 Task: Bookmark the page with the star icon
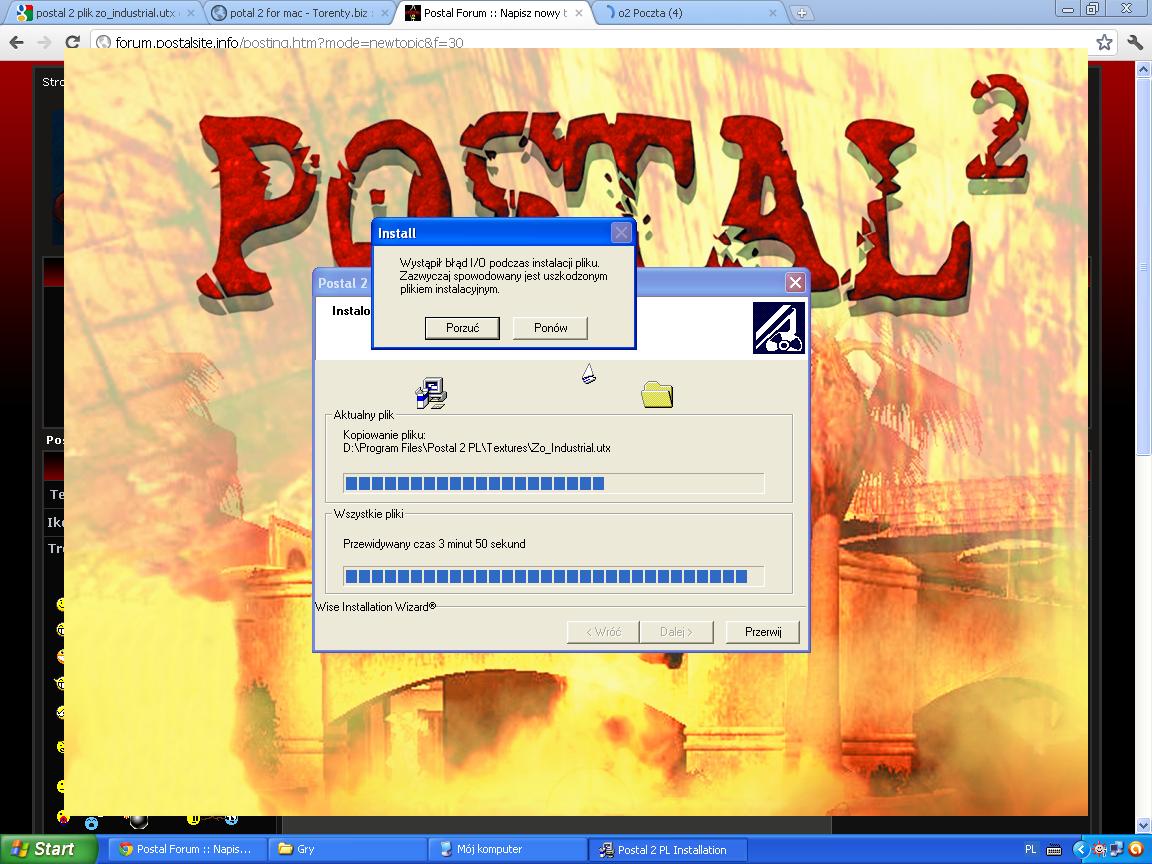pos(1104,43)
